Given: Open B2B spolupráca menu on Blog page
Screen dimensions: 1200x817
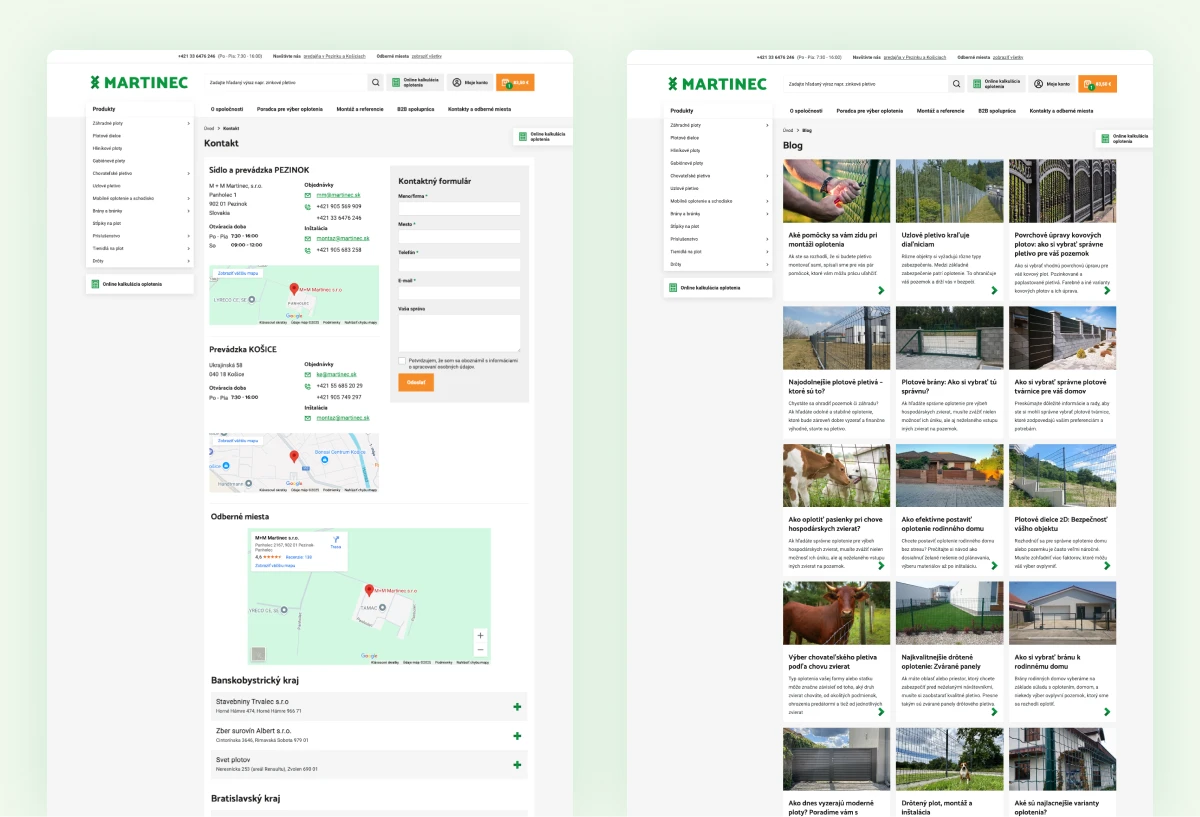Looking at the screenshot, I should click(x=997, y=111).
